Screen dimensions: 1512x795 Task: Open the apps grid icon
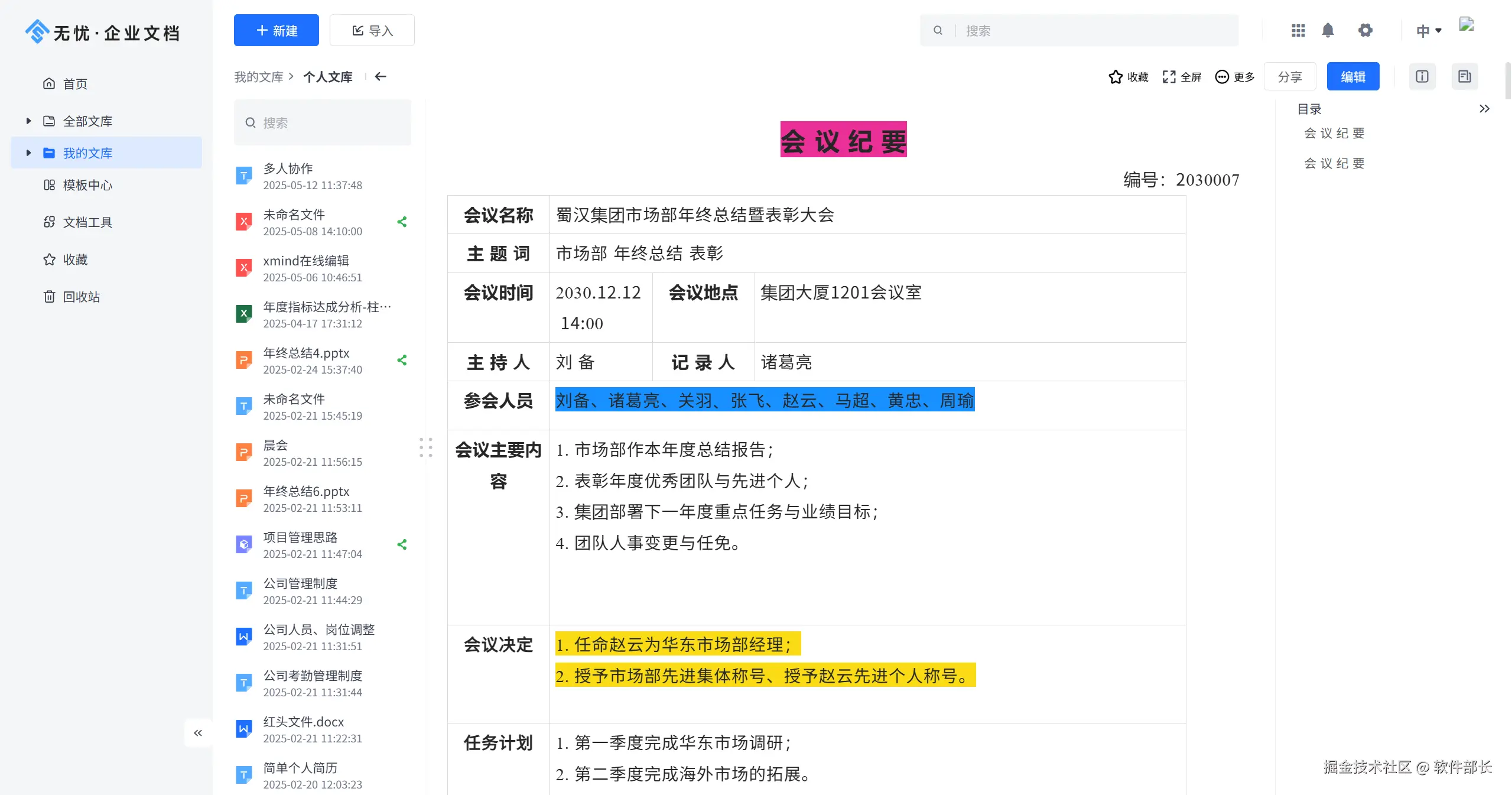click(1298, 30)
